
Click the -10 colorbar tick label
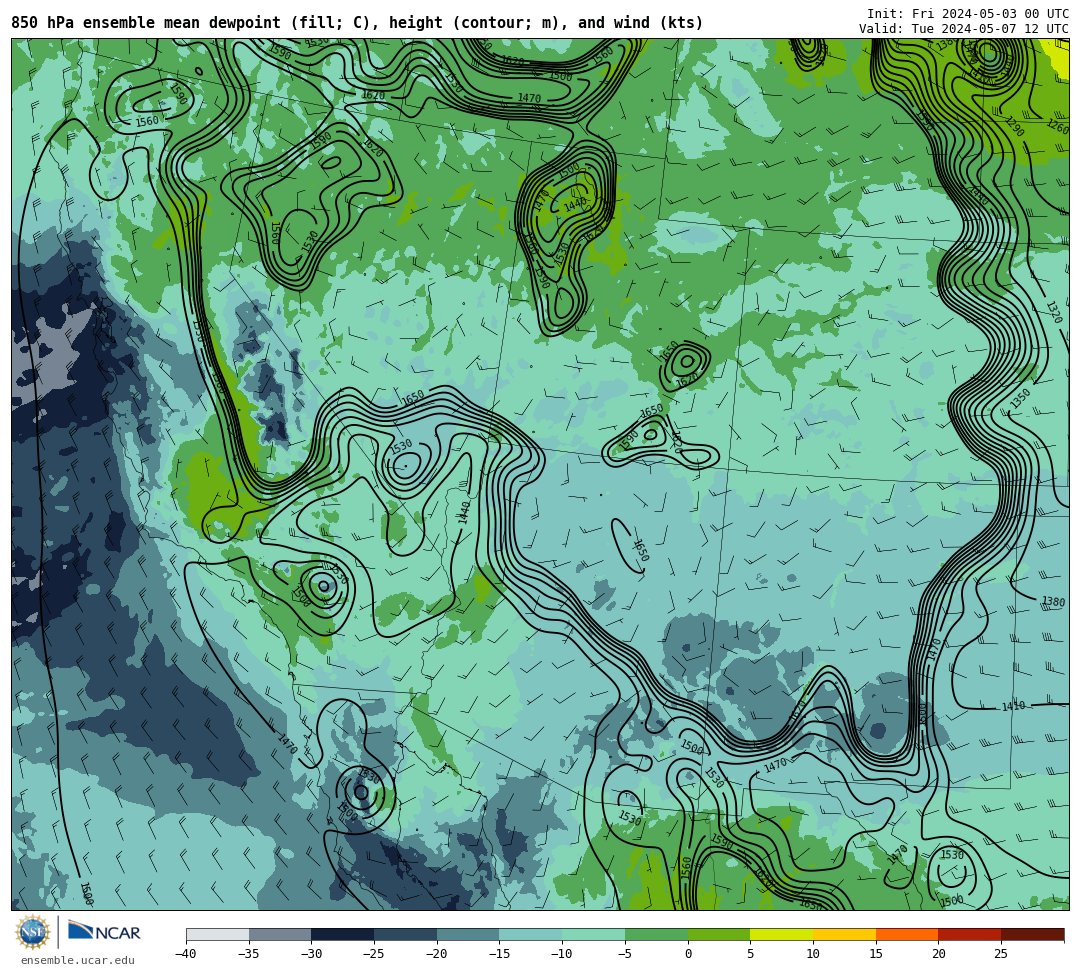click(561, 954)
